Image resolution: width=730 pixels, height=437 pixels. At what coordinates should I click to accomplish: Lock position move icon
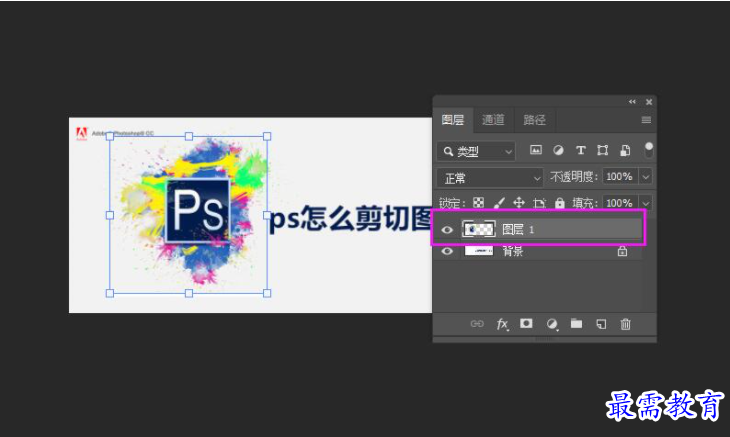[x=519, y=203]
